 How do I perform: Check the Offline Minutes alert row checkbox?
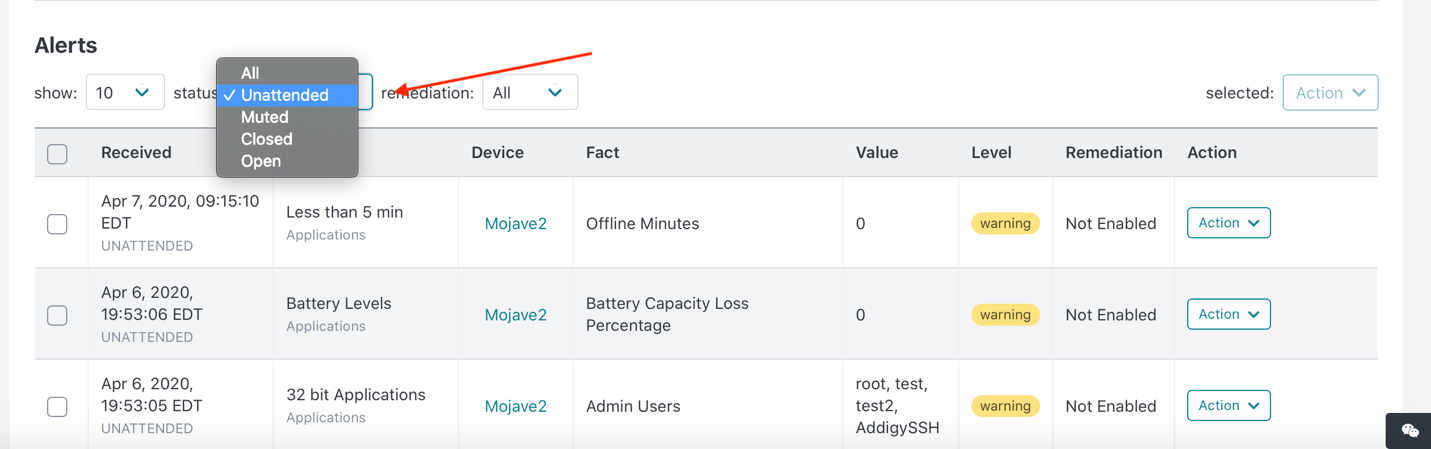(57, 224)
